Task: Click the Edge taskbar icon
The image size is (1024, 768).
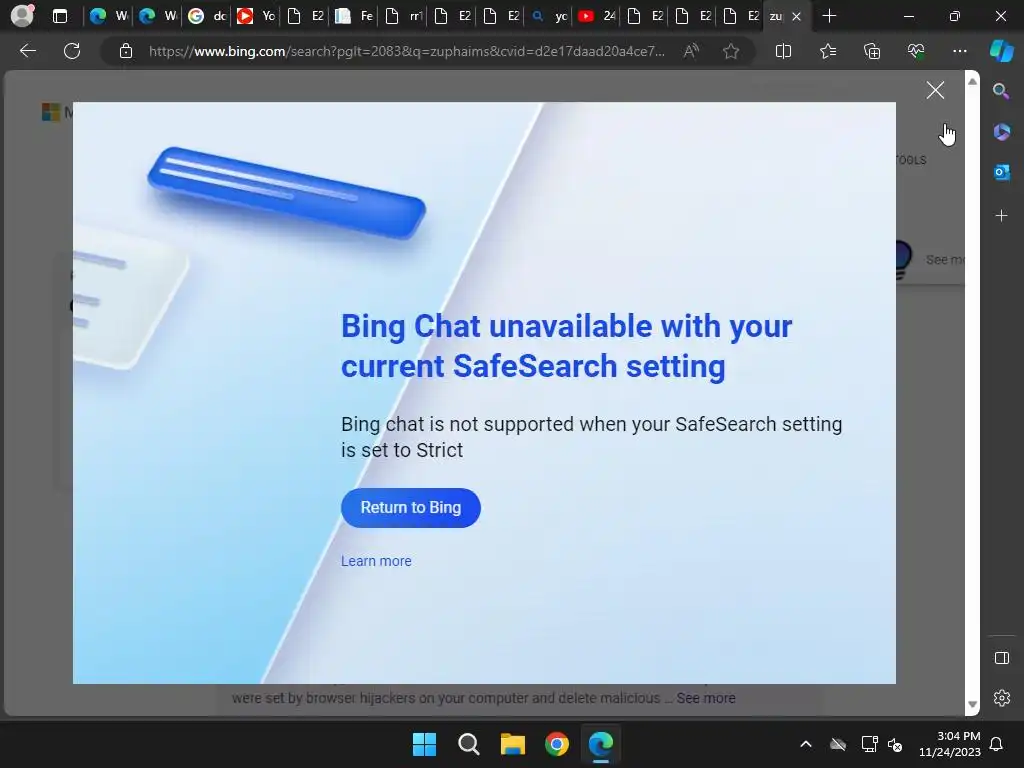Action: 601,744
